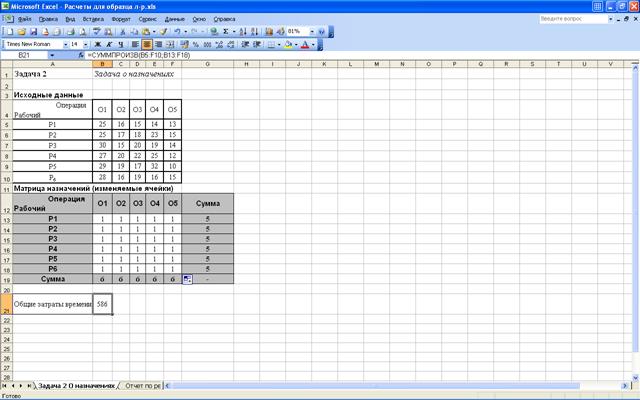This screenshot has width=640, height=400.
Task: Click the fx Insert Function button
Action: [81, 55]
